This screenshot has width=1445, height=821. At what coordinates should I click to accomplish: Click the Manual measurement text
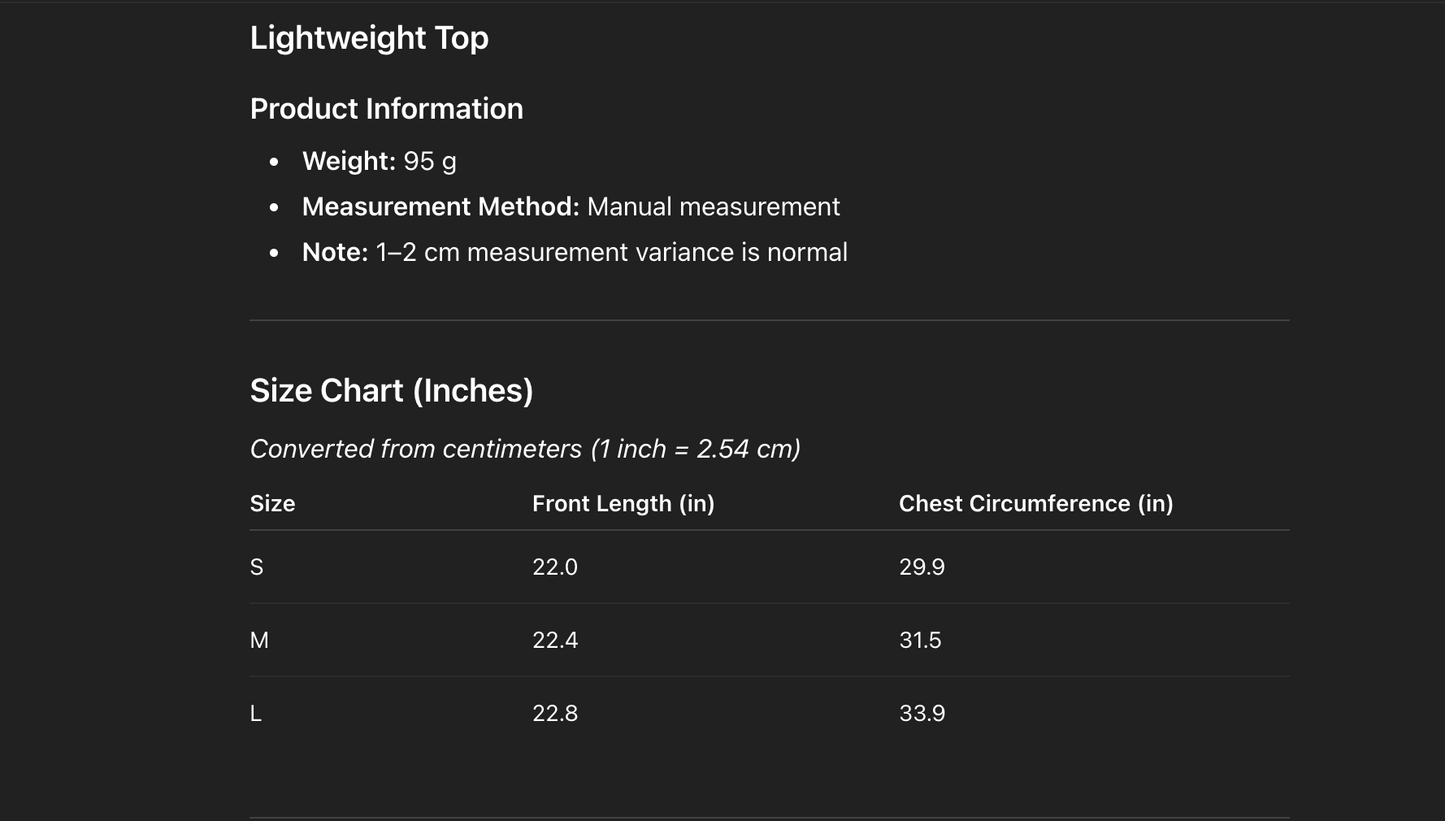[x=713, y=207]
